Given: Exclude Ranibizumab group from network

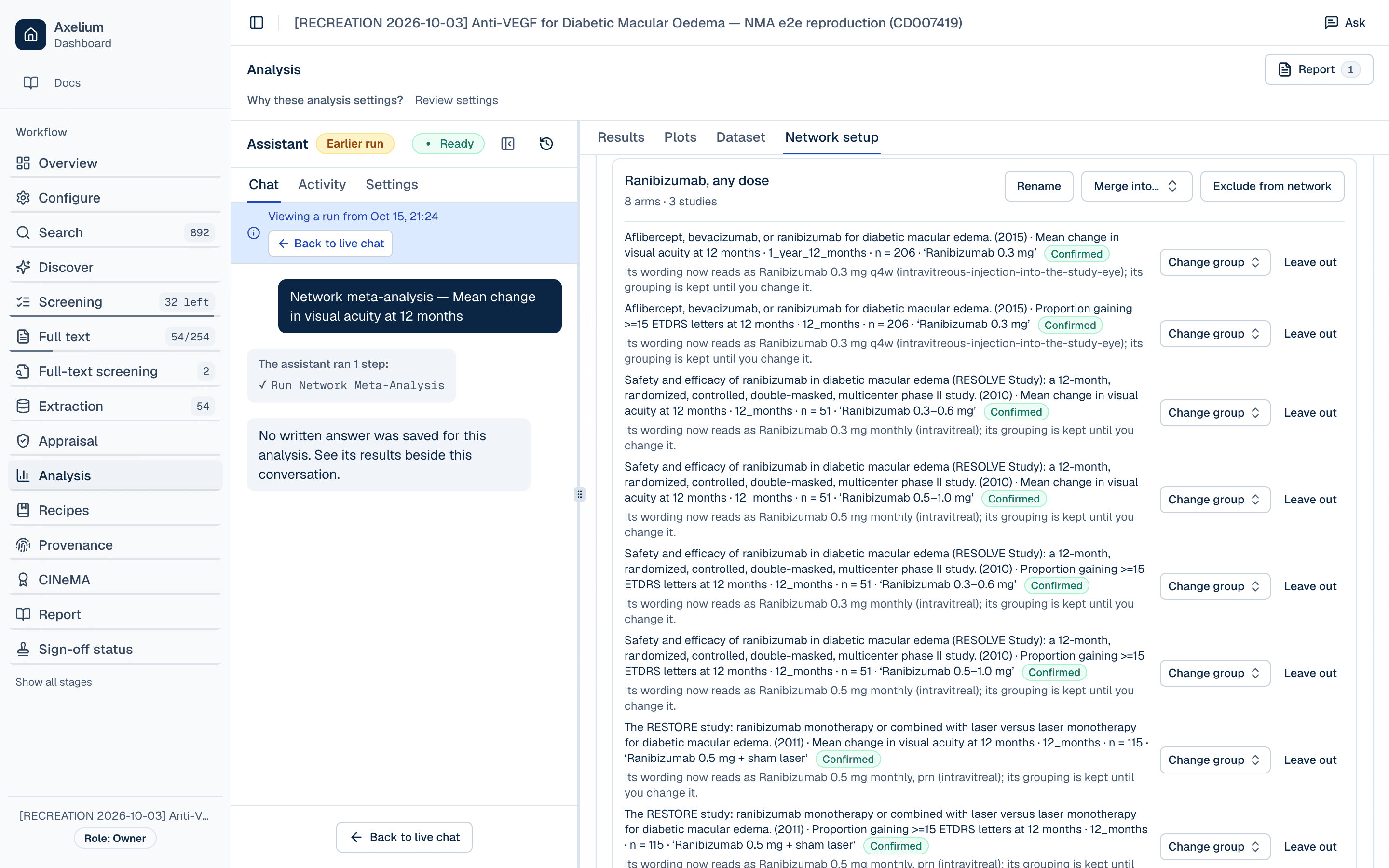Looking at the screenshot, I should tap(1272, 186).
